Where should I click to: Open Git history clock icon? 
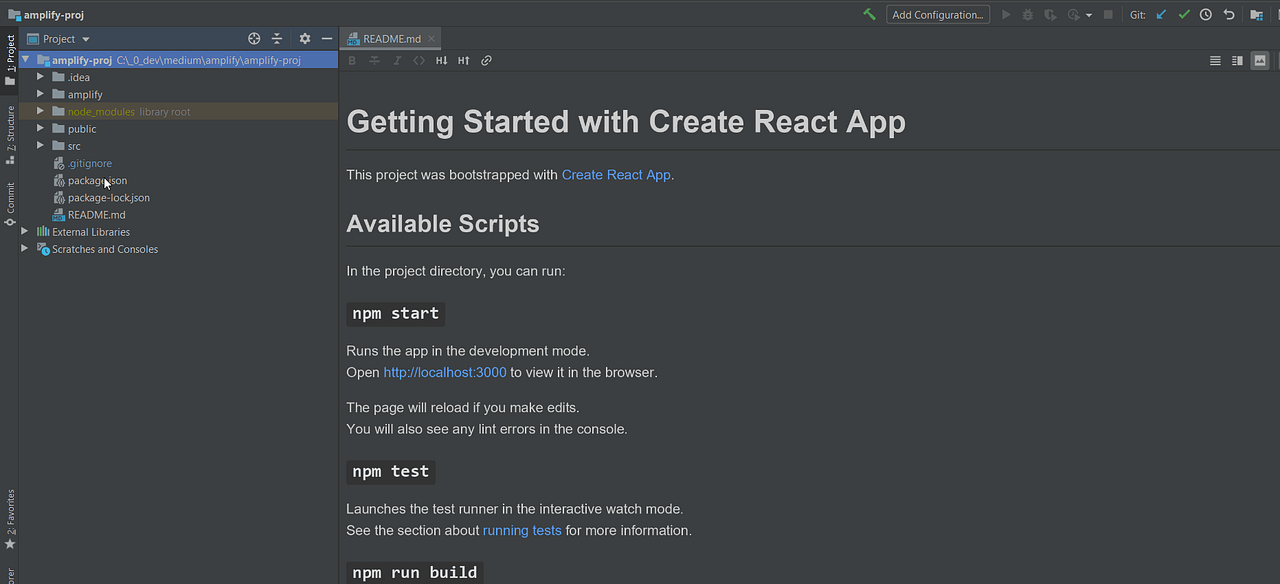1206,15
